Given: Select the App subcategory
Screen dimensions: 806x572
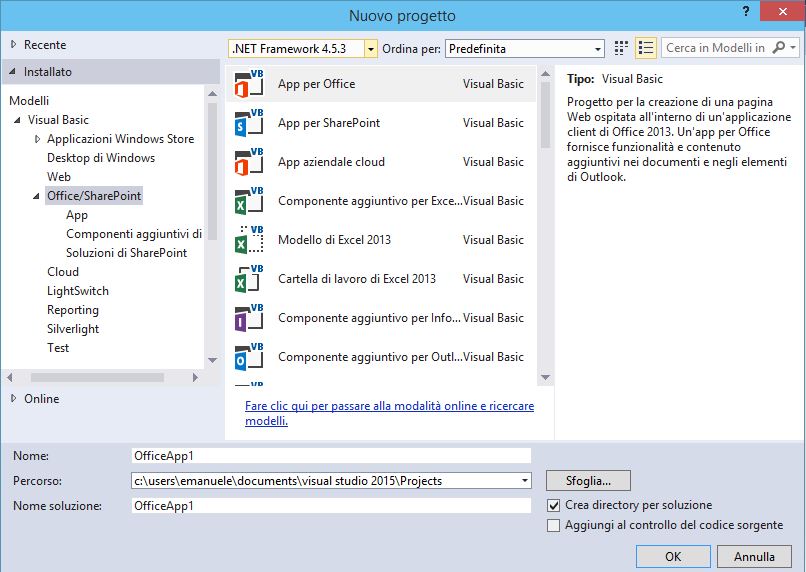Looking at the screenshot, I should [77, 215].
